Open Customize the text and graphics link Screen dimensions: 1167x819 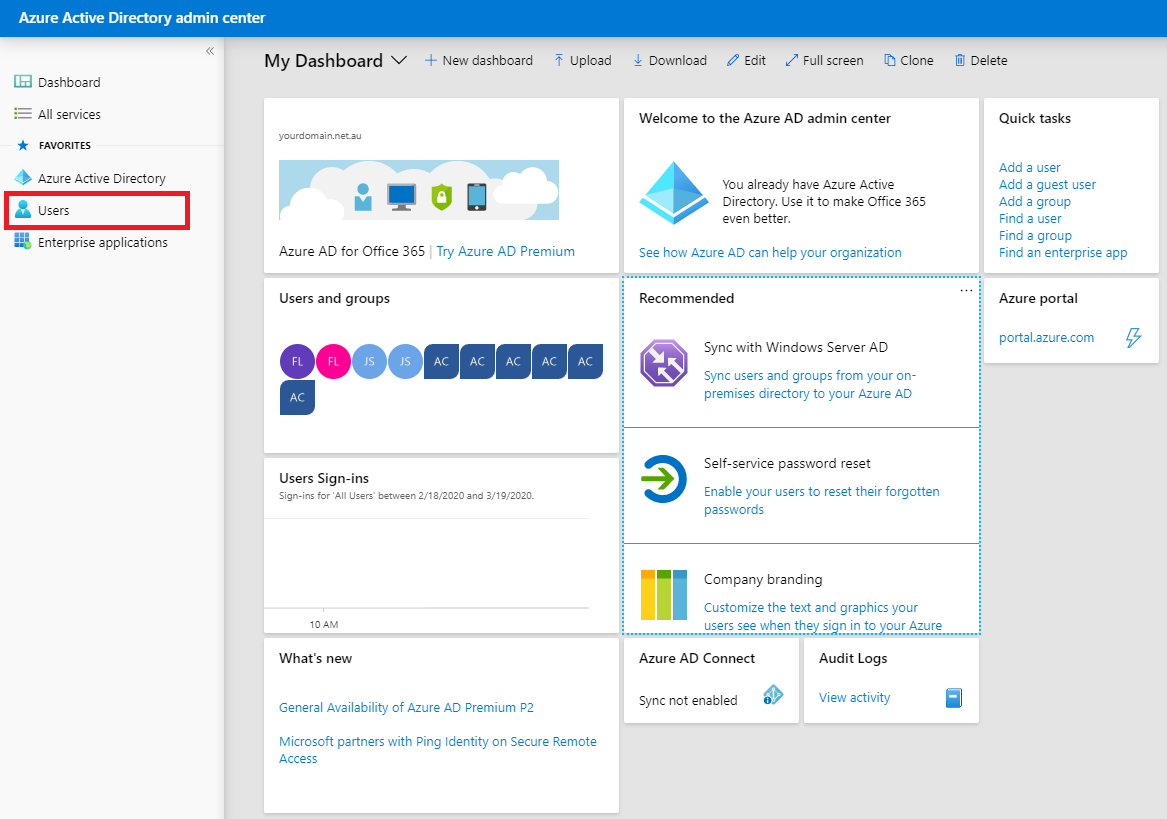coord(823,616)
